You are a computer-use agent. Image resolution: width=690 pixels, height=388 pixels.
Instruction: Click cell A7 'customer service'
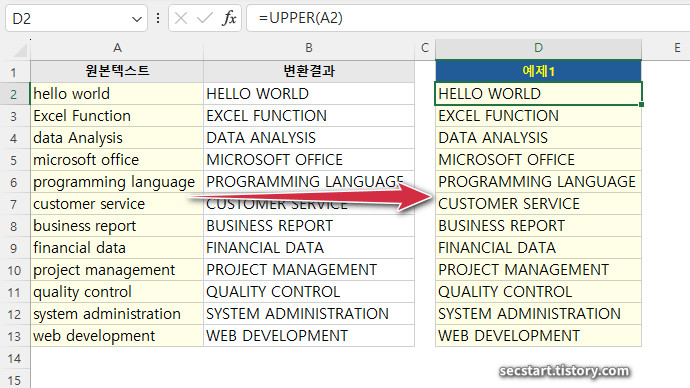(117, 204)
